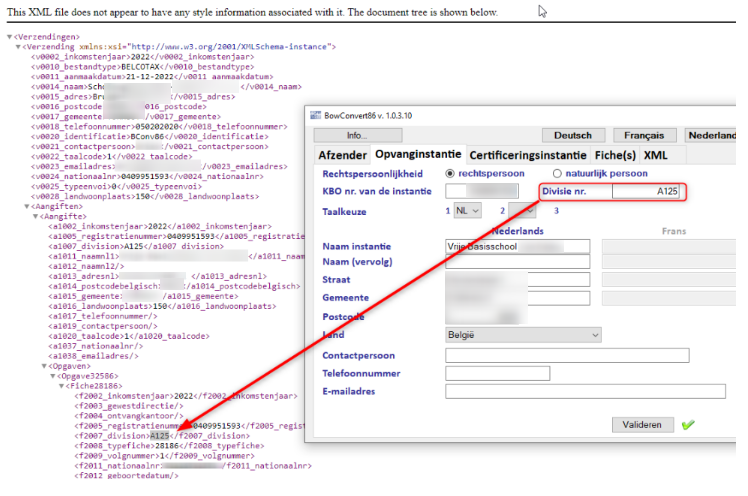Open the XML tab

[x=655, y=155]
